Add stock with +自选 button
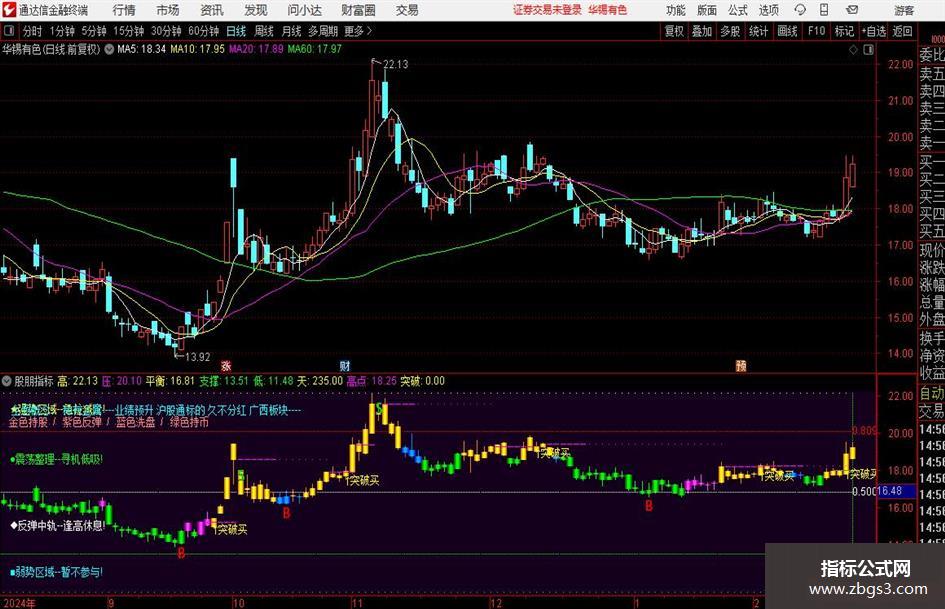Viewport: 945px width, 609px height. coord(874,31)
